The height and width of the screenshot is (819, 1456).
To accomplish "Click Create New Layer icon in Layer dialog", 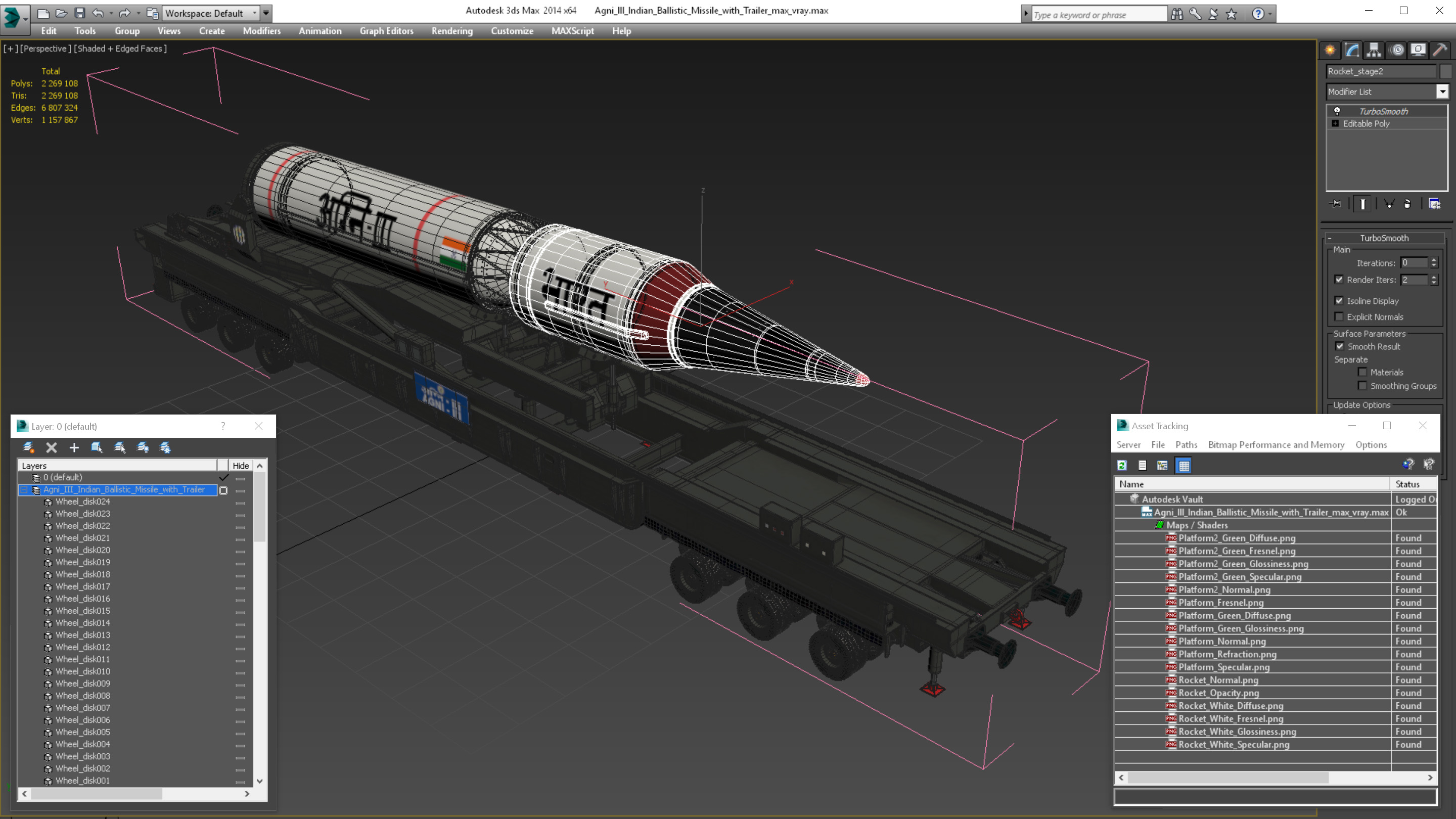I will point(28,447).
